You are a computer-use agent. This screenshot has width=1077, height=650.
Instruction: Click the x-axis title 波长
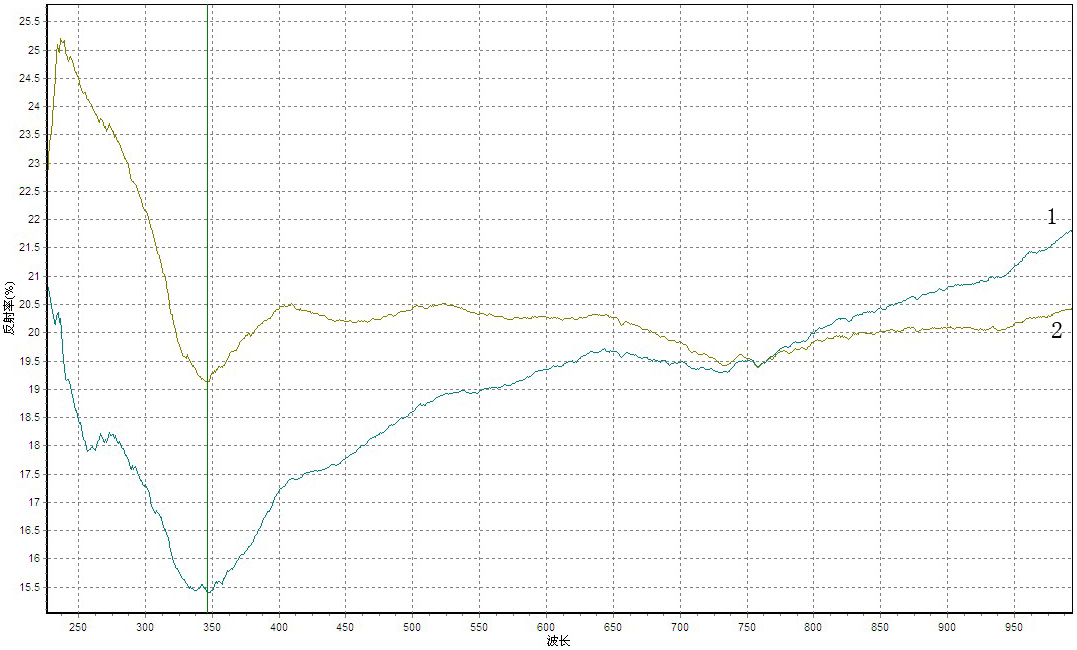[558, 641]
